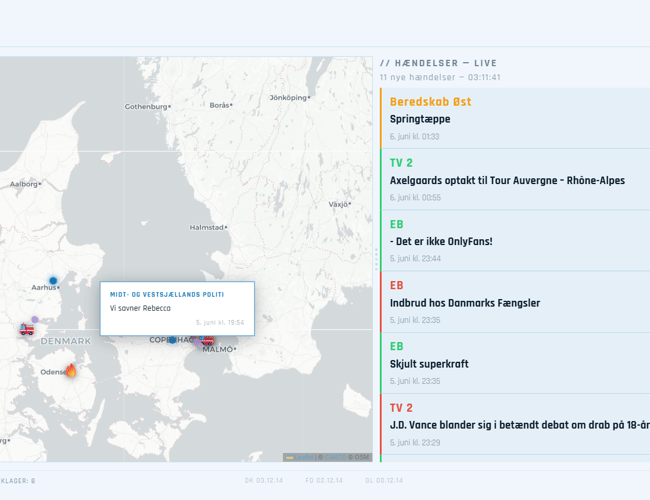Viewport: 650px width, 500px height.
Task: Open the Skjult superkraft event
Action: tap(515, 363)
